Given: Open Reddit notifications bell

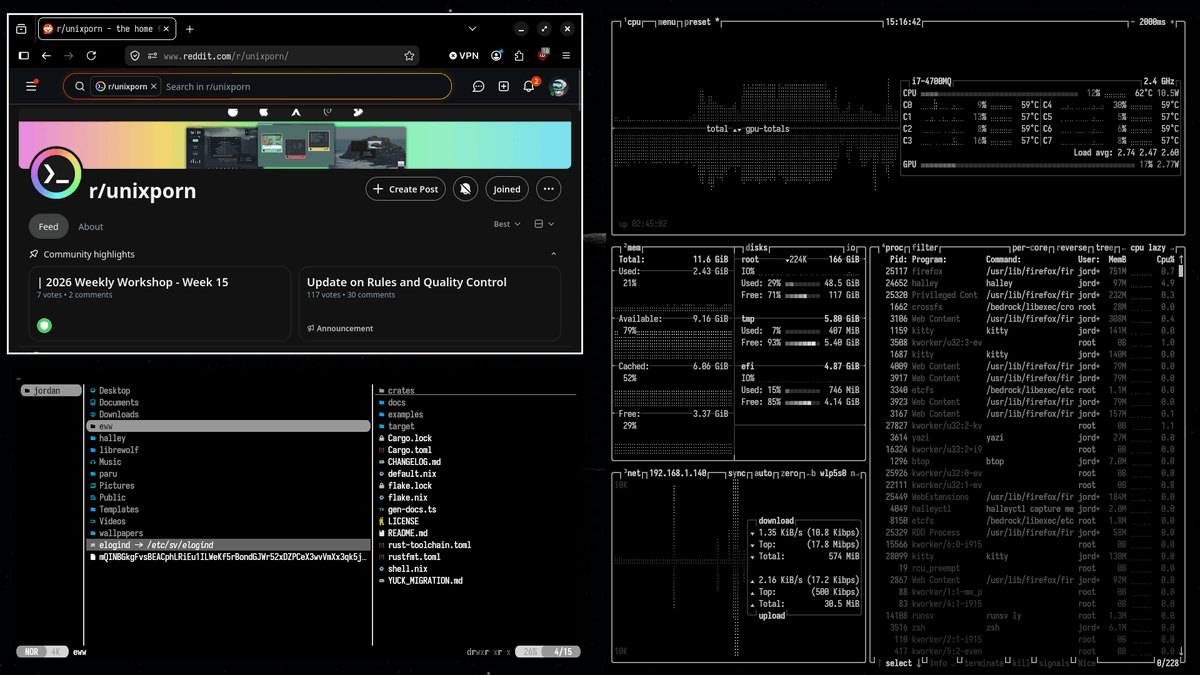Looking at the screenshot, I should coord(529,86).
